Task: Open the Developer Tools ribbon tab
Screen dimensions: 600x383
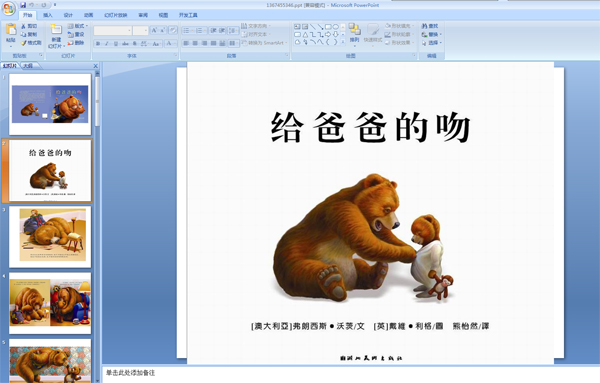Action: point(188,15)
